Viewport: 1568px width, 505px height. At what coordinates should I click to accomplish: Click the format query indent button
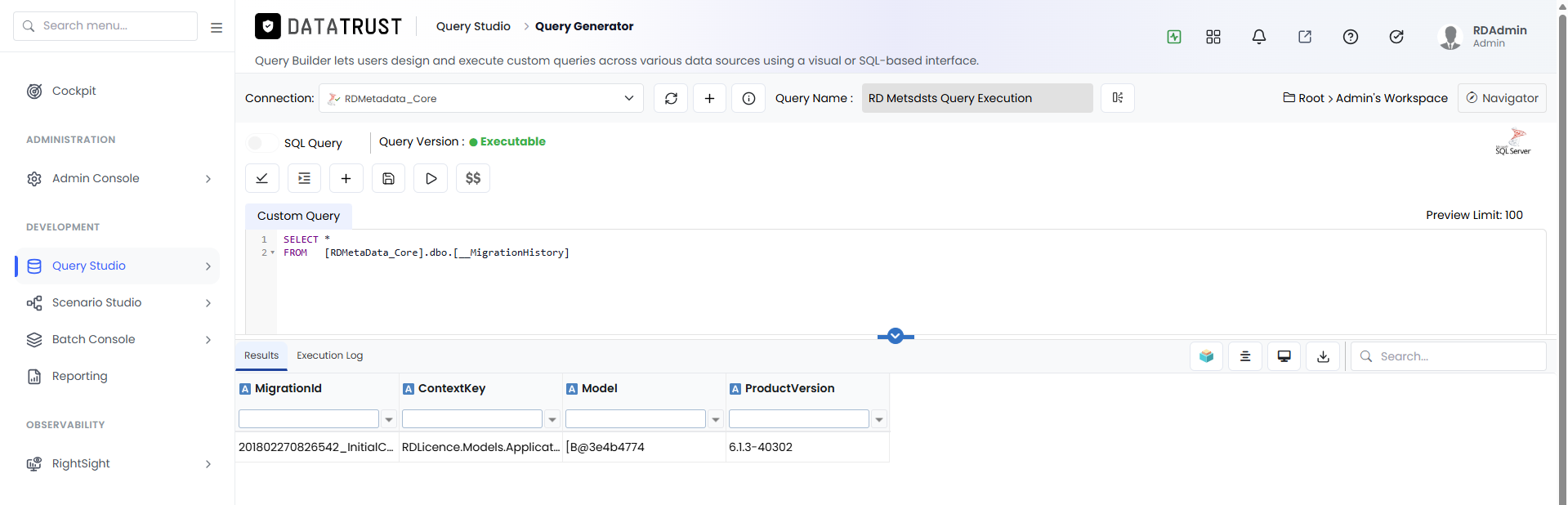(304, 178)
